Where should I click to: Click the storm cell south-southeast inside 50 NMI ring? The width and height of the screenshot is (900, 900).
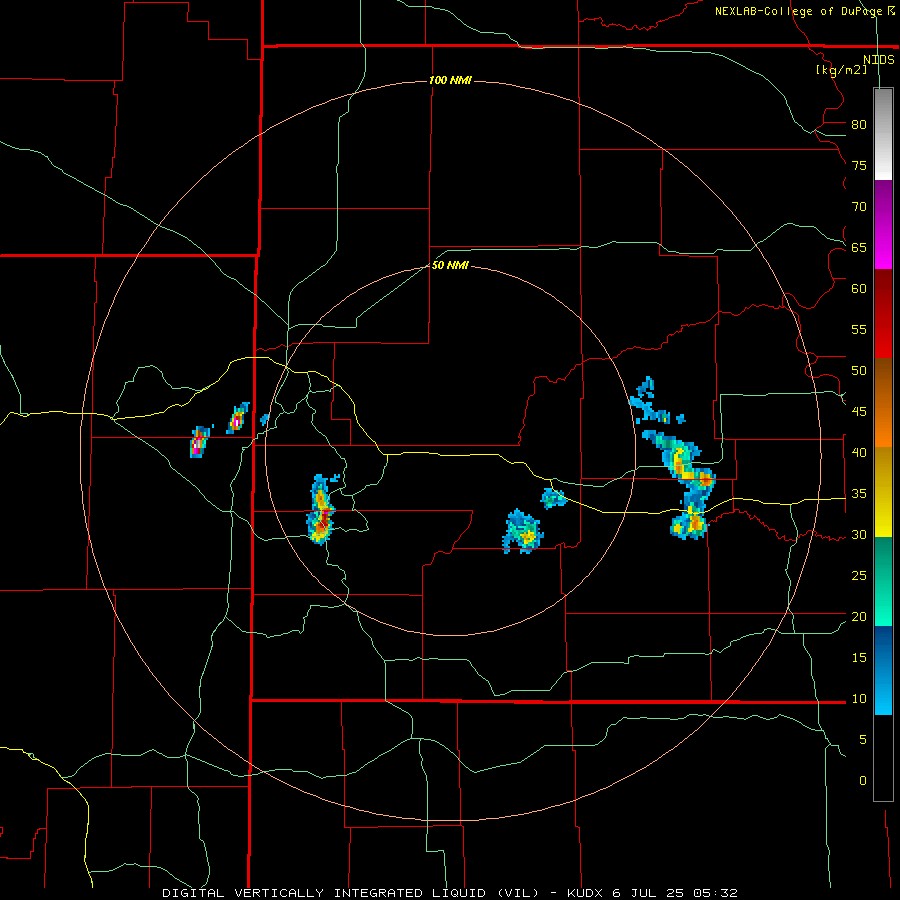coord(522,532)
